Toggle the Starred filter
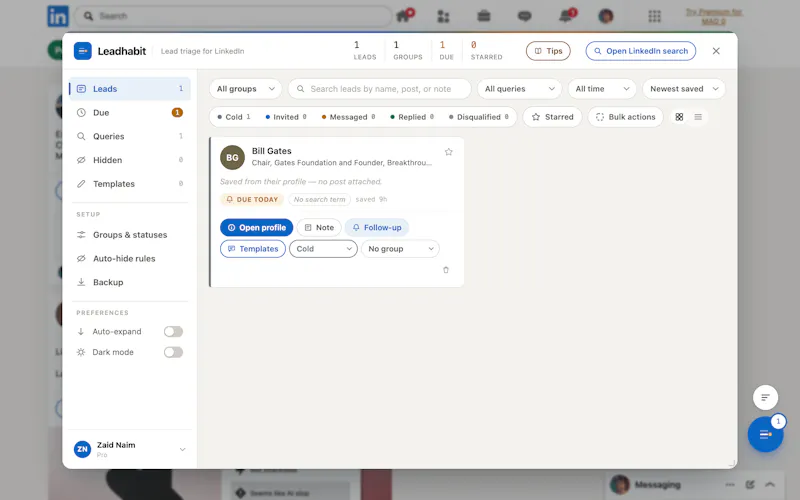Screen dimensions: 800x500 [552, 117]
